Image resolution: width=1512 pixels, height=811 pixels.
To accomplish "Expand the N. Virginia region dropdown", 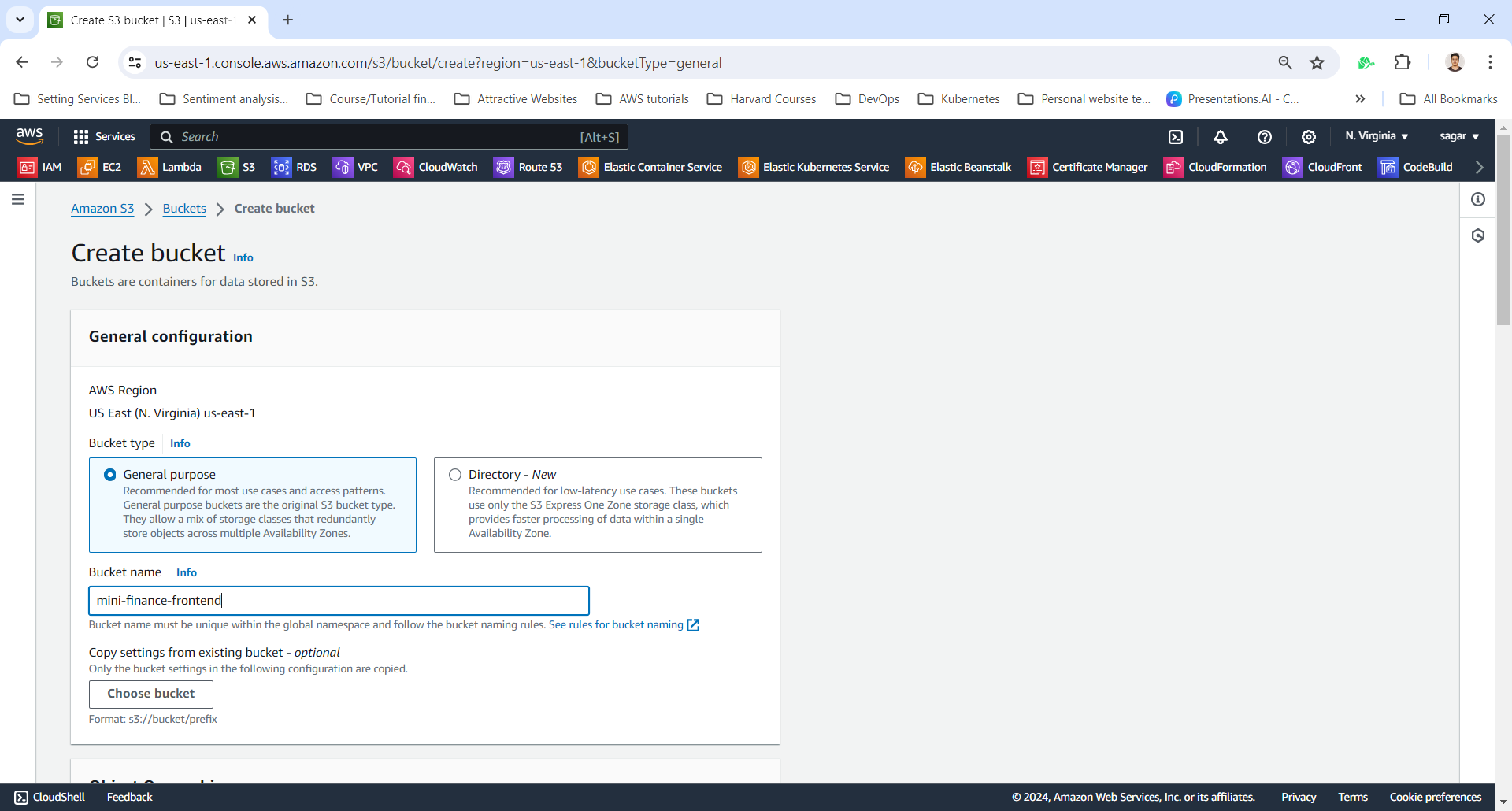I will 1377,136.
